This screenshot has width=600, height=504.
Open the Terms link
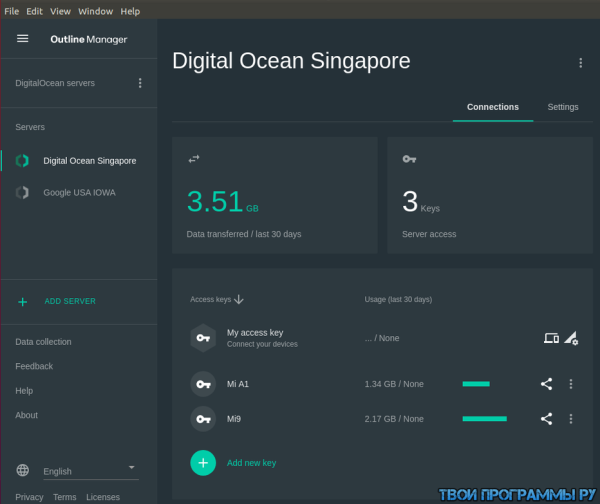65,497
